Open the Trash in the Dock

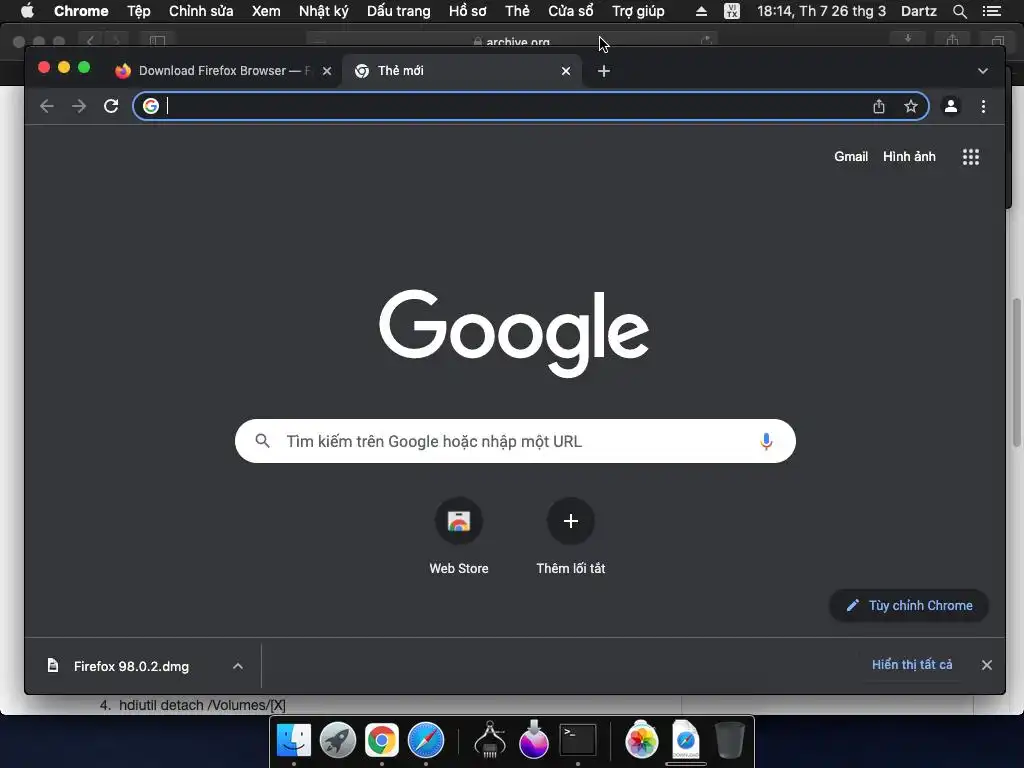729,741
